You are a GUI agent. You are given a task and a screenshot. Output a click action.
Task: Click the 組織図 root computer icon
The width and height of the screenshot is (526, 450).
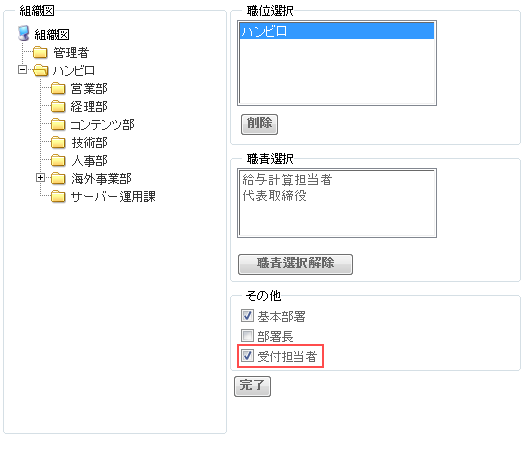[23, 33]
